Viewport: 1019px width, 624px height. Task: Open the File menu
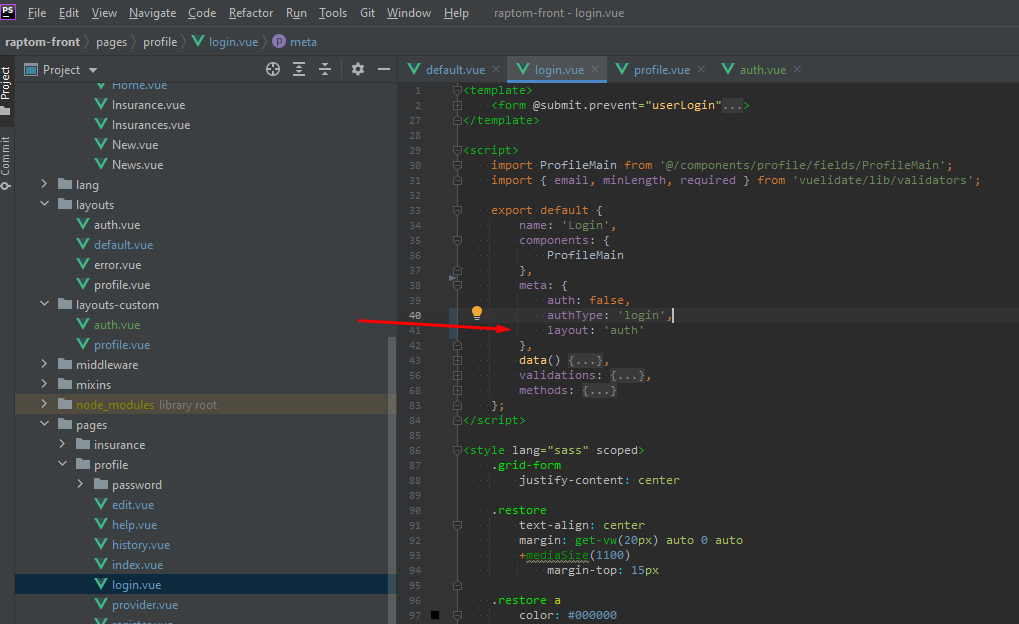tap(36, 13)
